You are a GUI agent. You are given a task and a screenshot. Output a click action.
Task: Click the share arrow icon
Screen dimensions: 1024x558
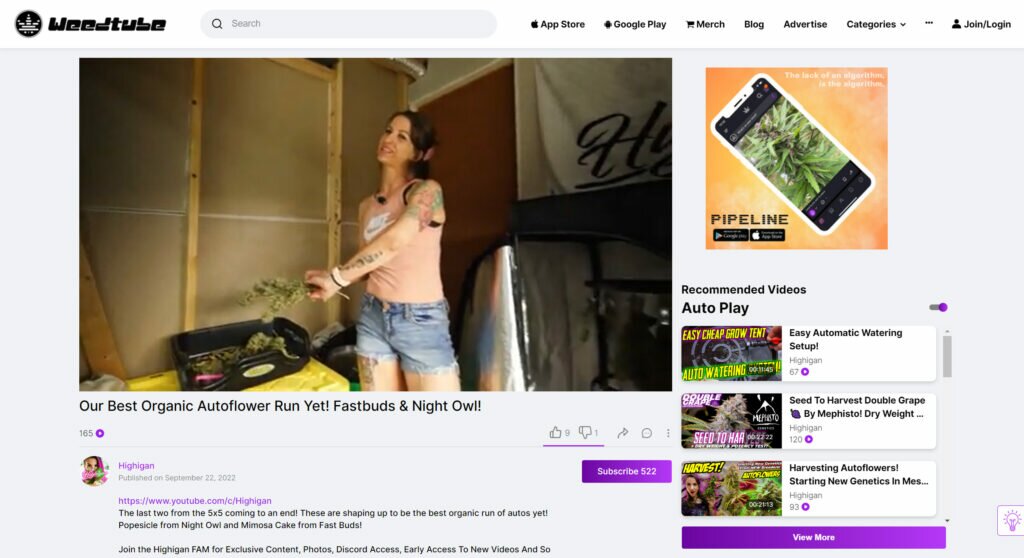tap(622, 433)
